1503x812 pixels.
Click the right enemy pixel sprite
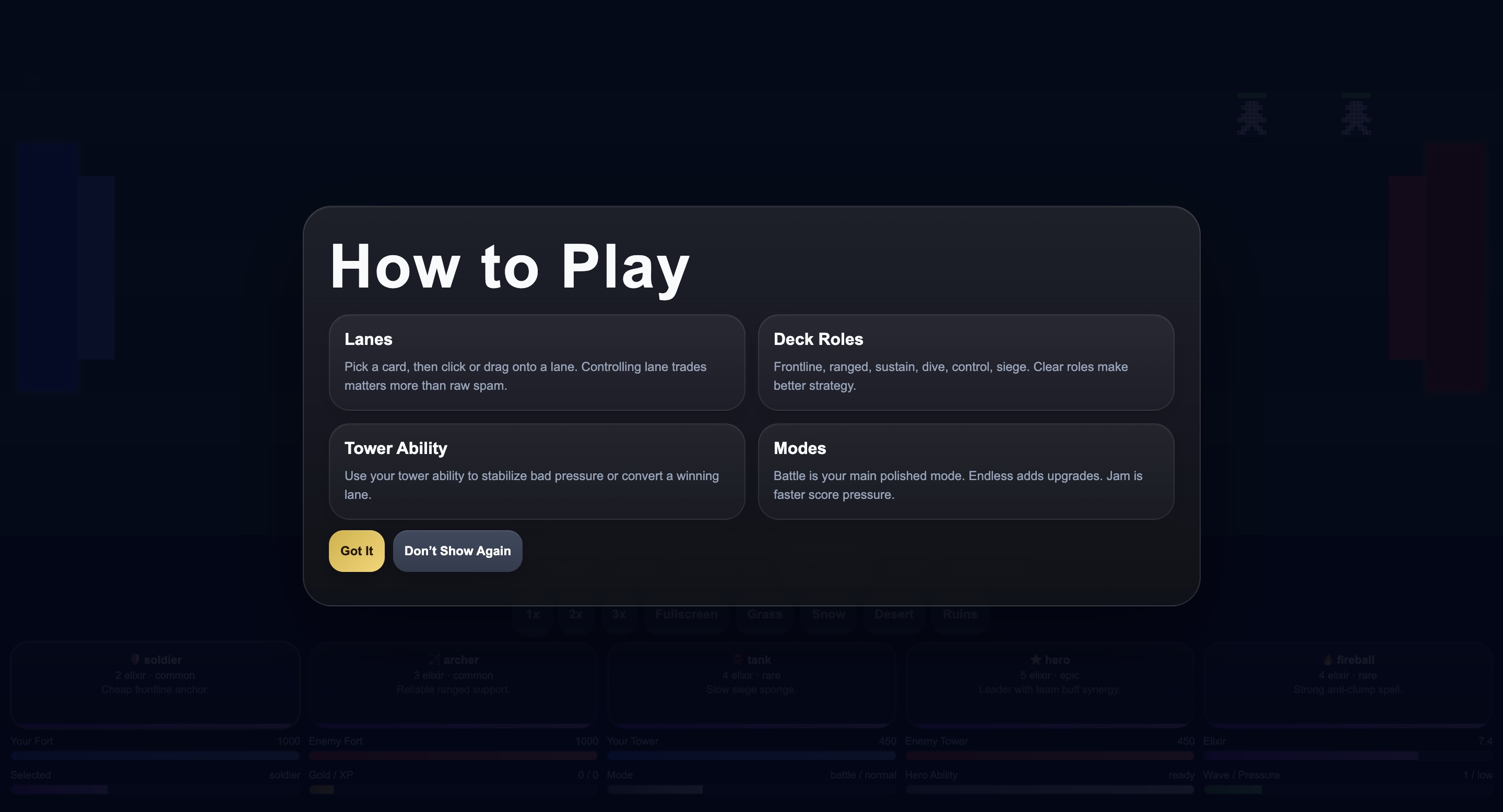pos(1356,117)
